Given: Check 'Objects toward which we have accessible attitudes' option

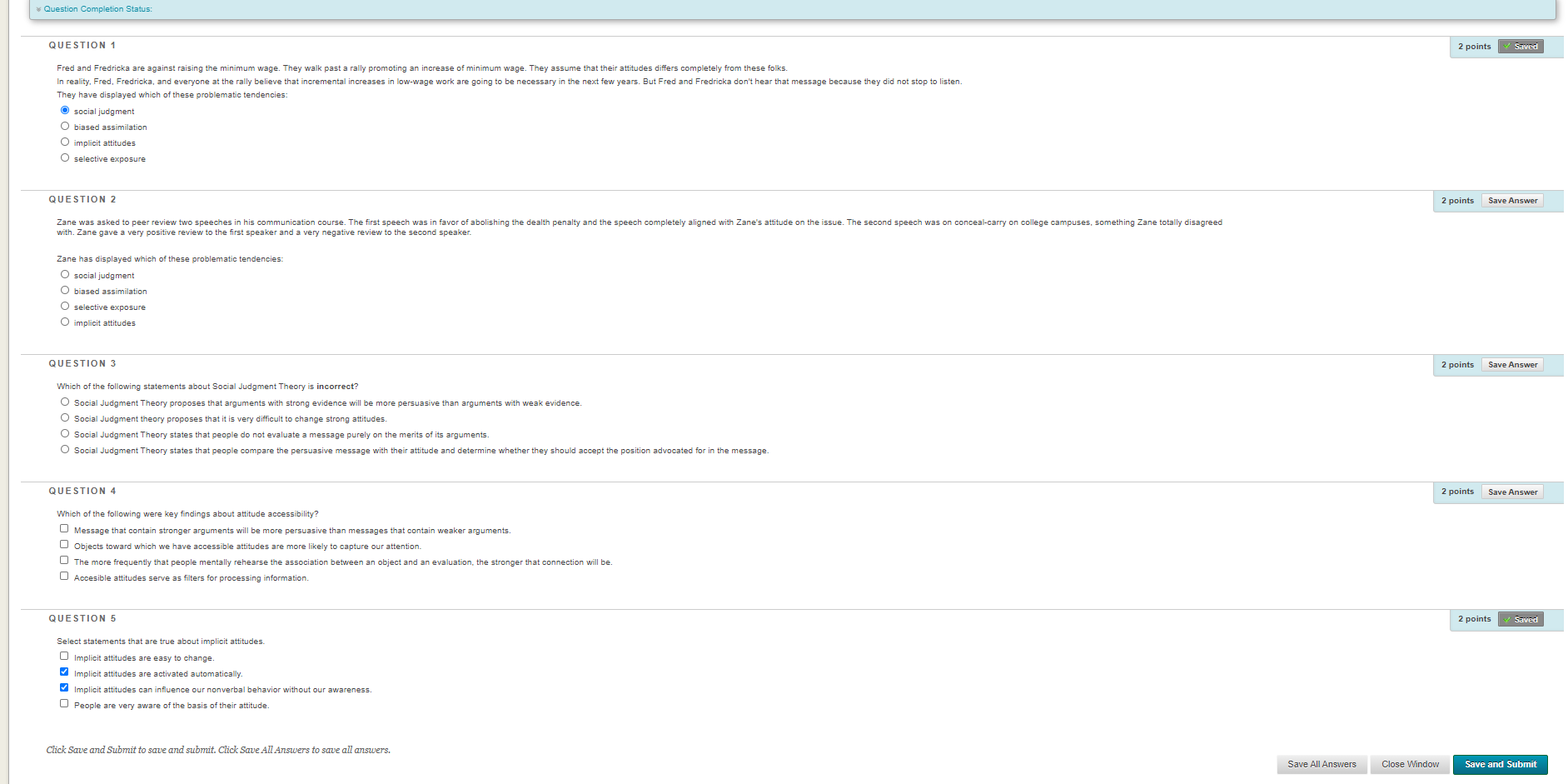Looking at the screenshot, I should pyautogui.click(x=64, y=545).
